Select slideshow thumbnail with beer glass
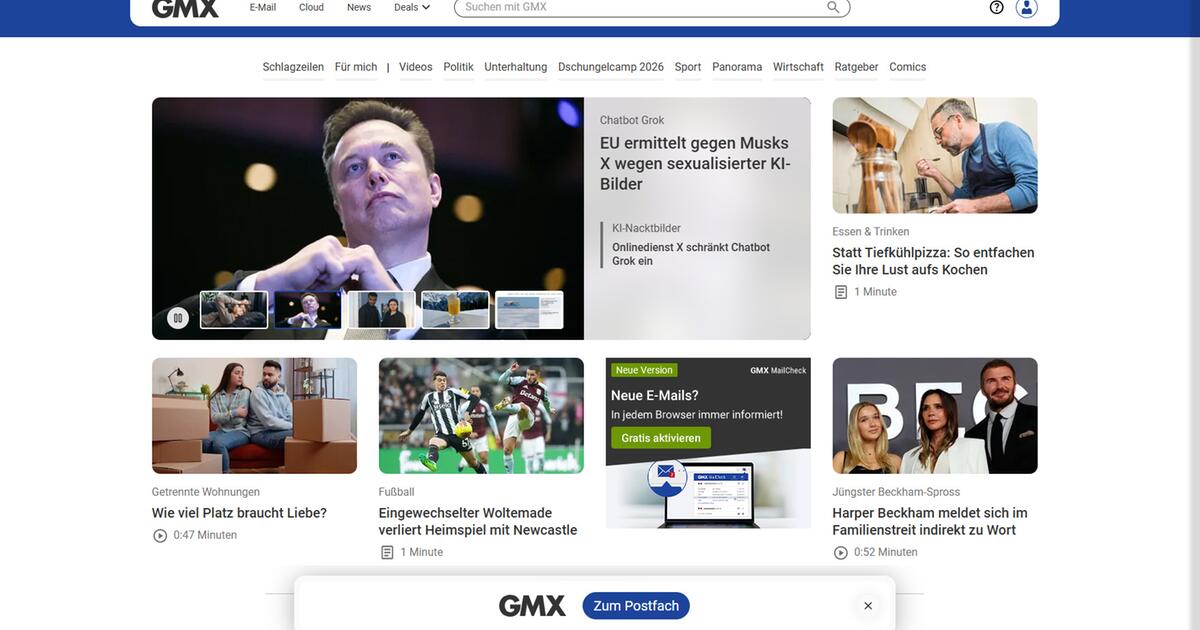The image size is (1200, 630). (x=456, y=310)
